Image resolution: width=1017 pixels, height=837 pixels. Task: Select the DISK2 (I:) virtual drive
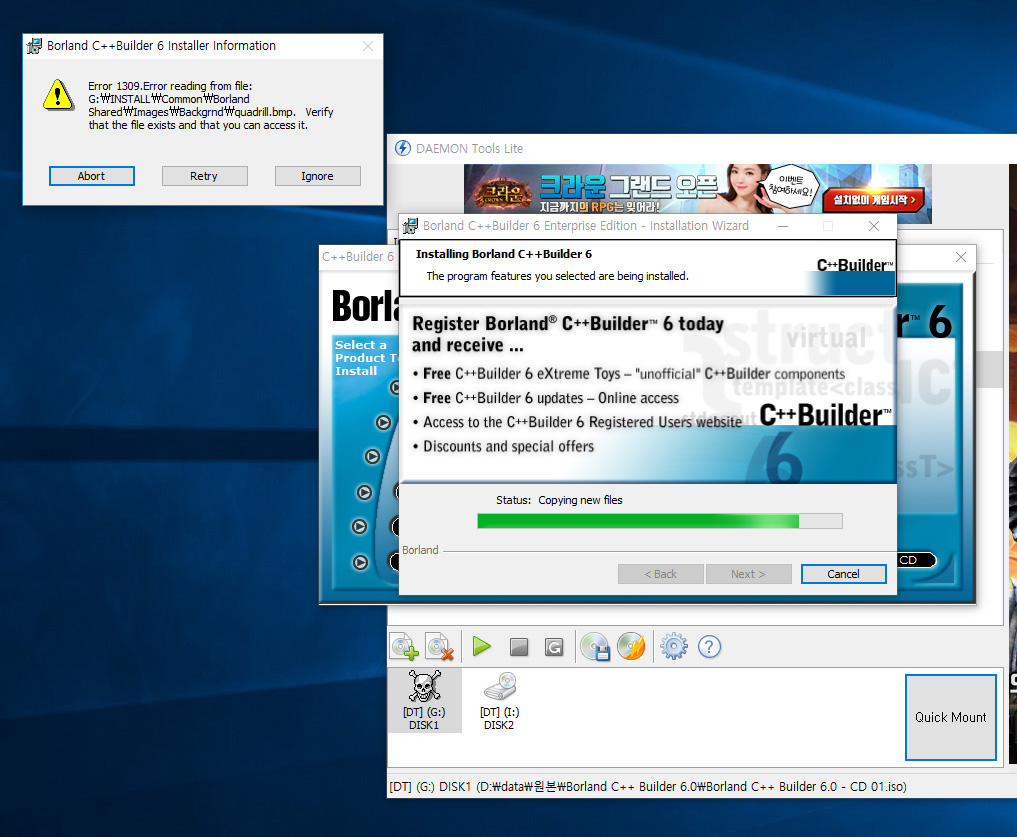[x=498, y=700]
